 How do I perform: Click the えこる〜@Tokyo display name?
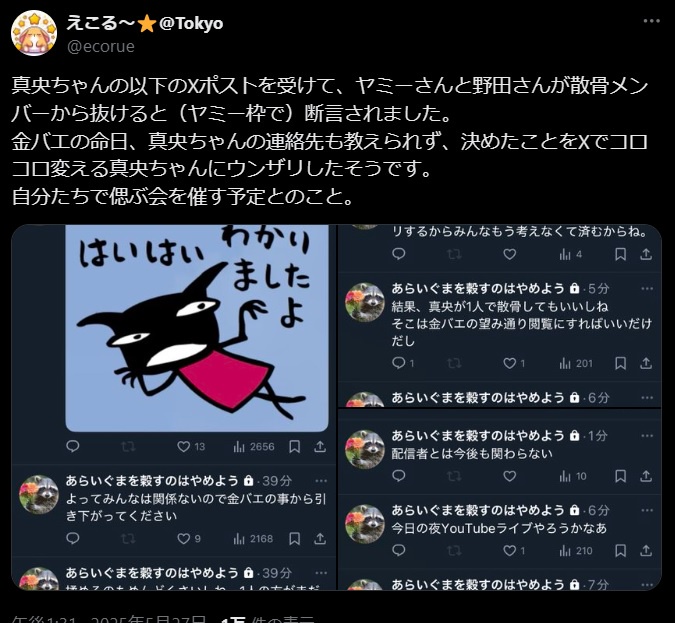pos(145,23)
